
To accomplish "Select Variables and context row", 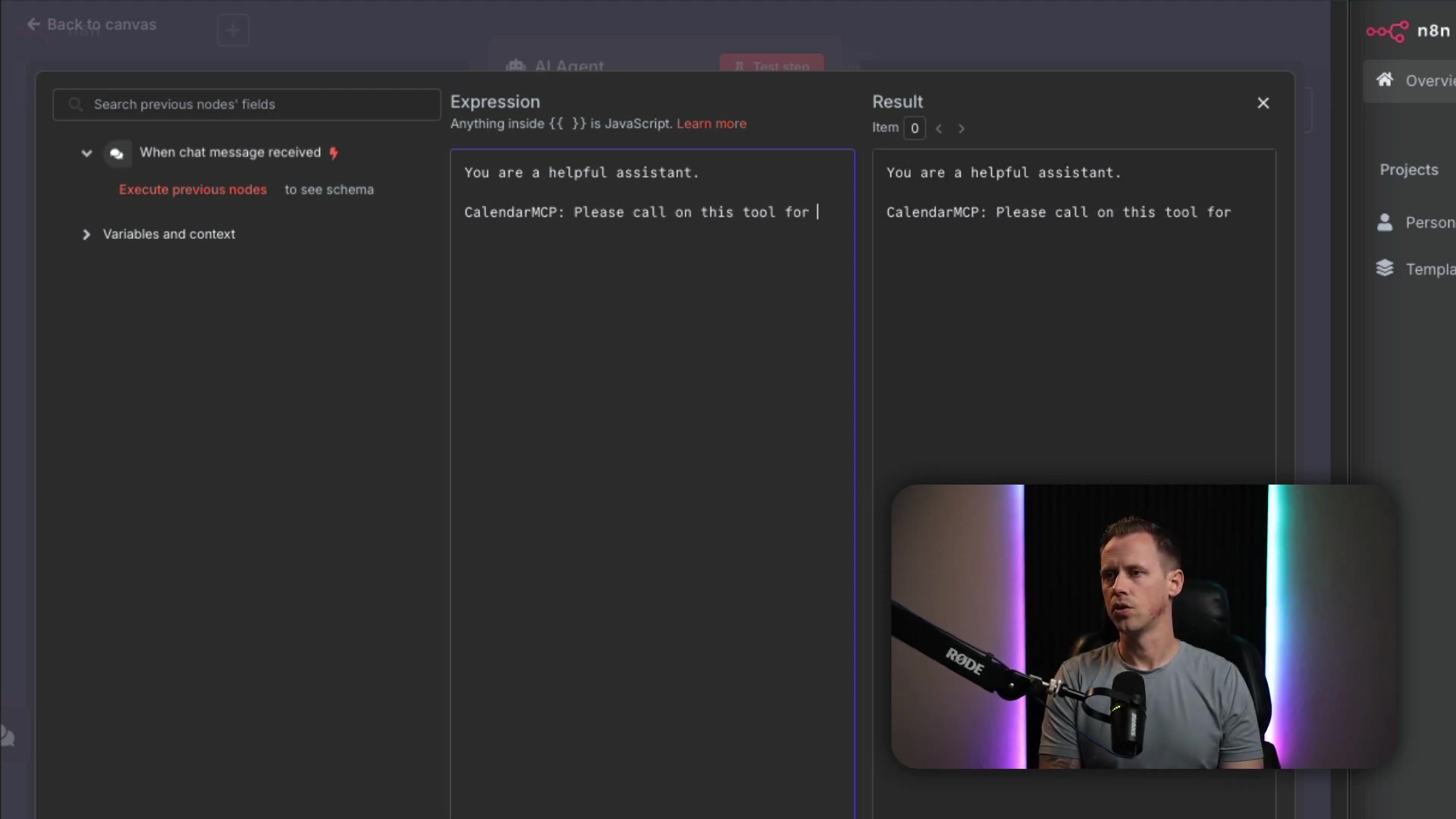I will [x=169, y=234].
